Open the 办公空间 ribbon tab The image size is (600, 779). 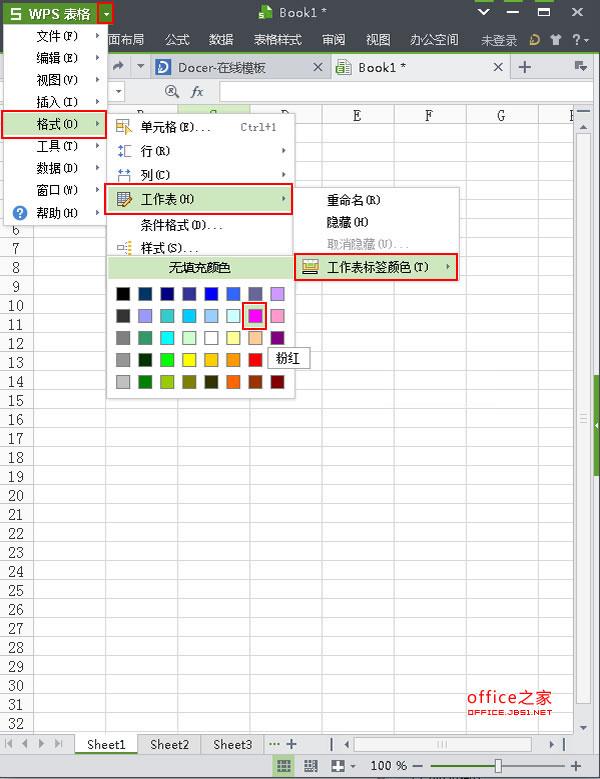tap(434, 40)
